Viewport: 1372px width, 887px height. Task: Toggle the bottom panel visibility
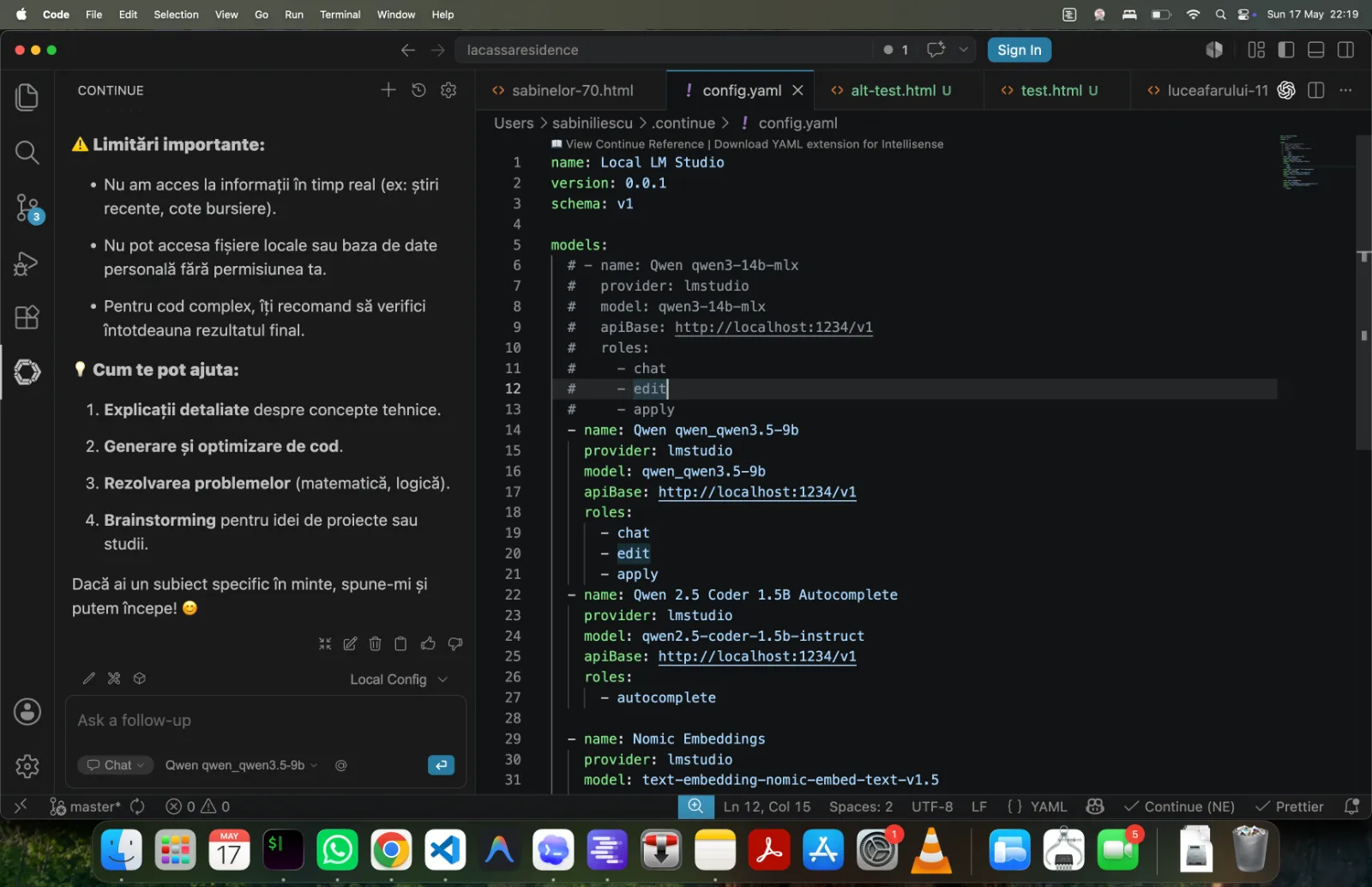click(x=1315, y=50)
